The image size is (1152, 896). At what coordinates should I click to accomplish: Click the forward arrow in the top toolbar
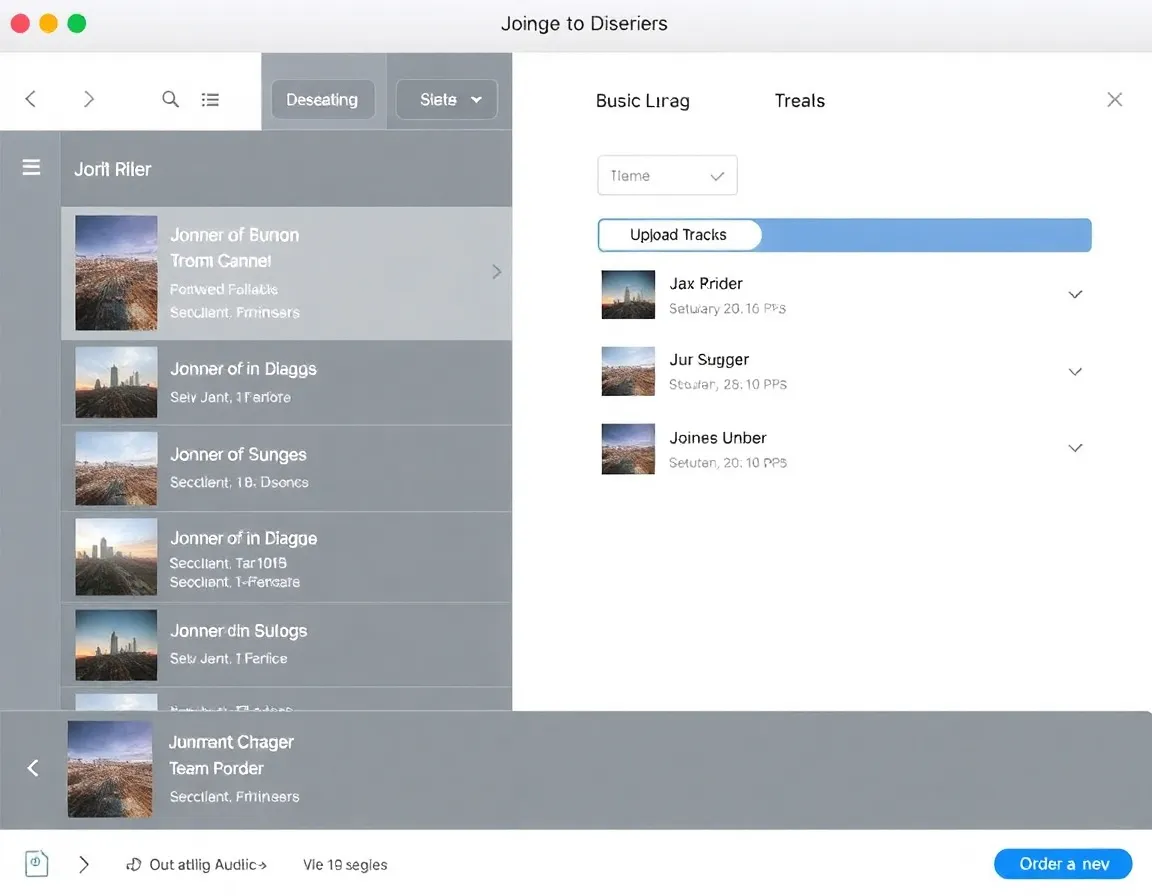pos(88,99)
